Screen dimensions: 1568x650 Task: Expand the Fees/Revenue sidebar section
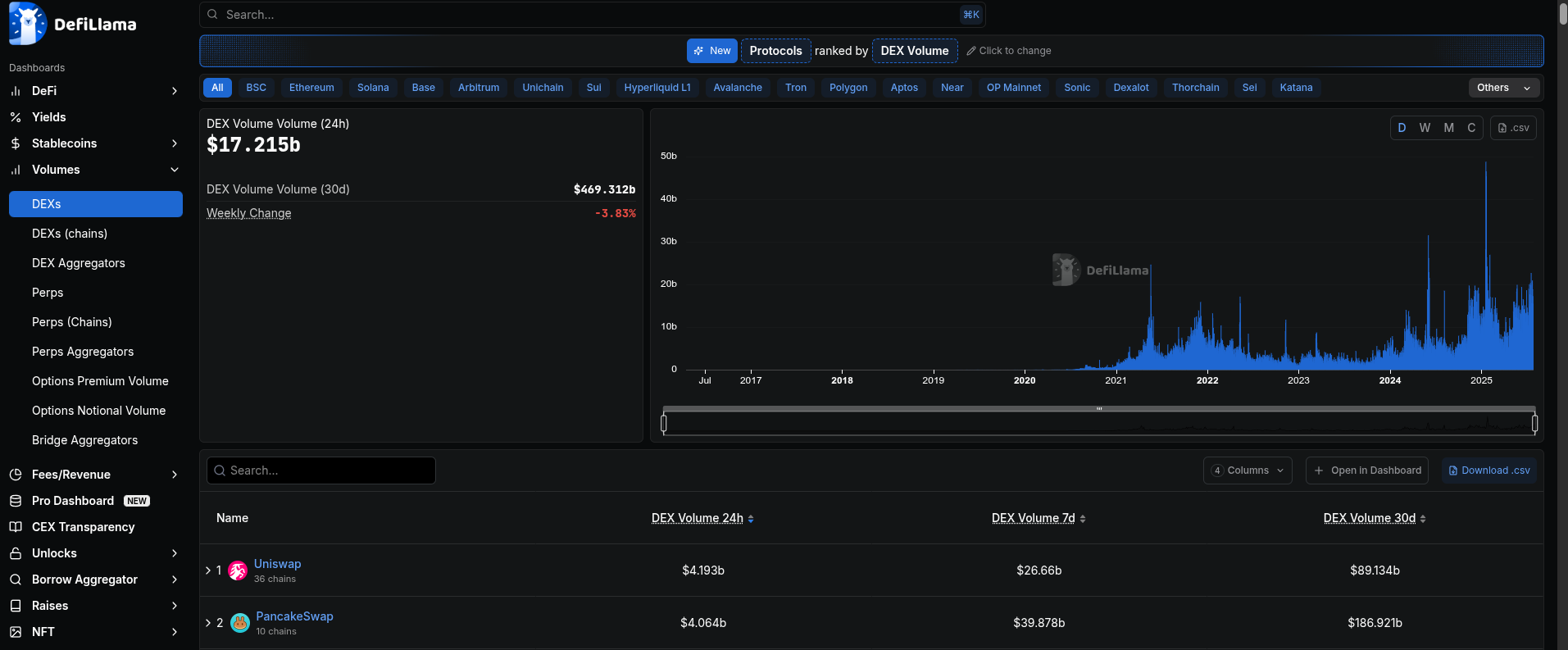[x=174, y=475]
